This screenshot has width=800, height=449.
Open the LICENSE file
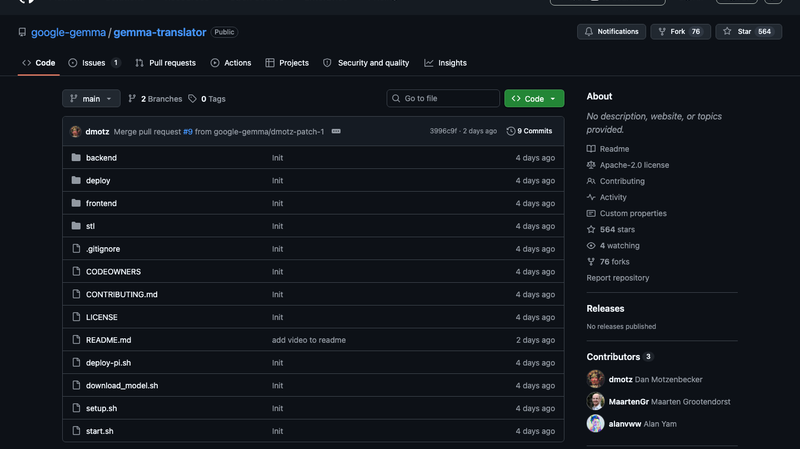tap(102, 317)
